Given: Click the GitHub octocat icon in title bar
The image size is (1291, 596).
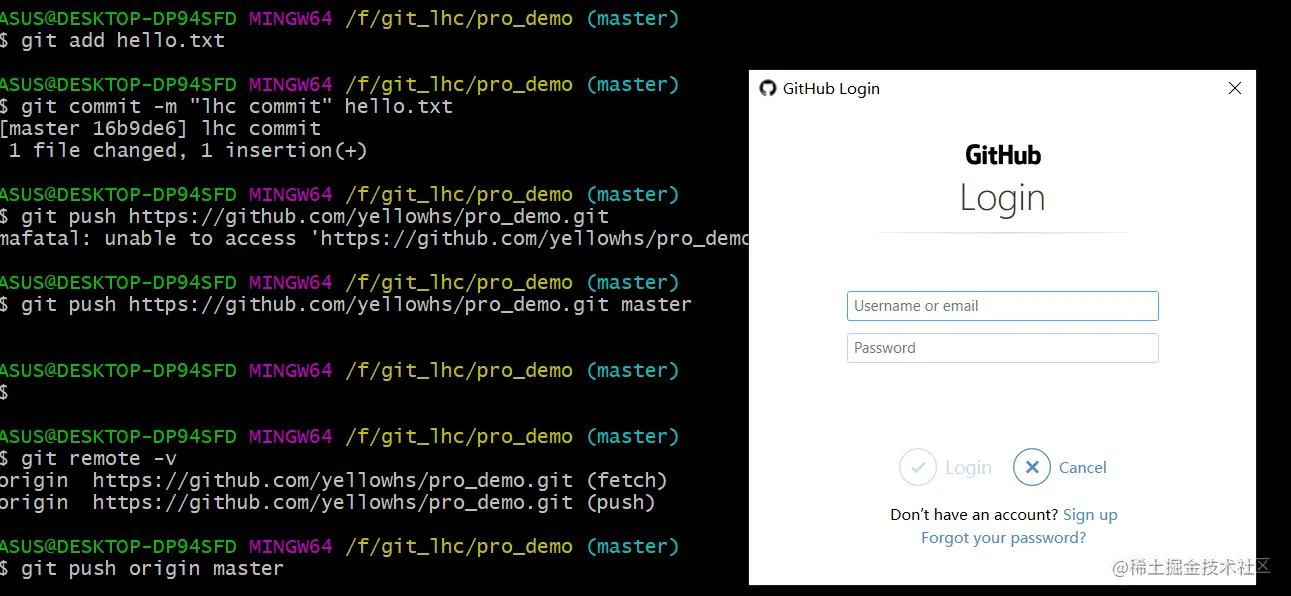Looking at the screenshot, I should [x=768, y=88].
